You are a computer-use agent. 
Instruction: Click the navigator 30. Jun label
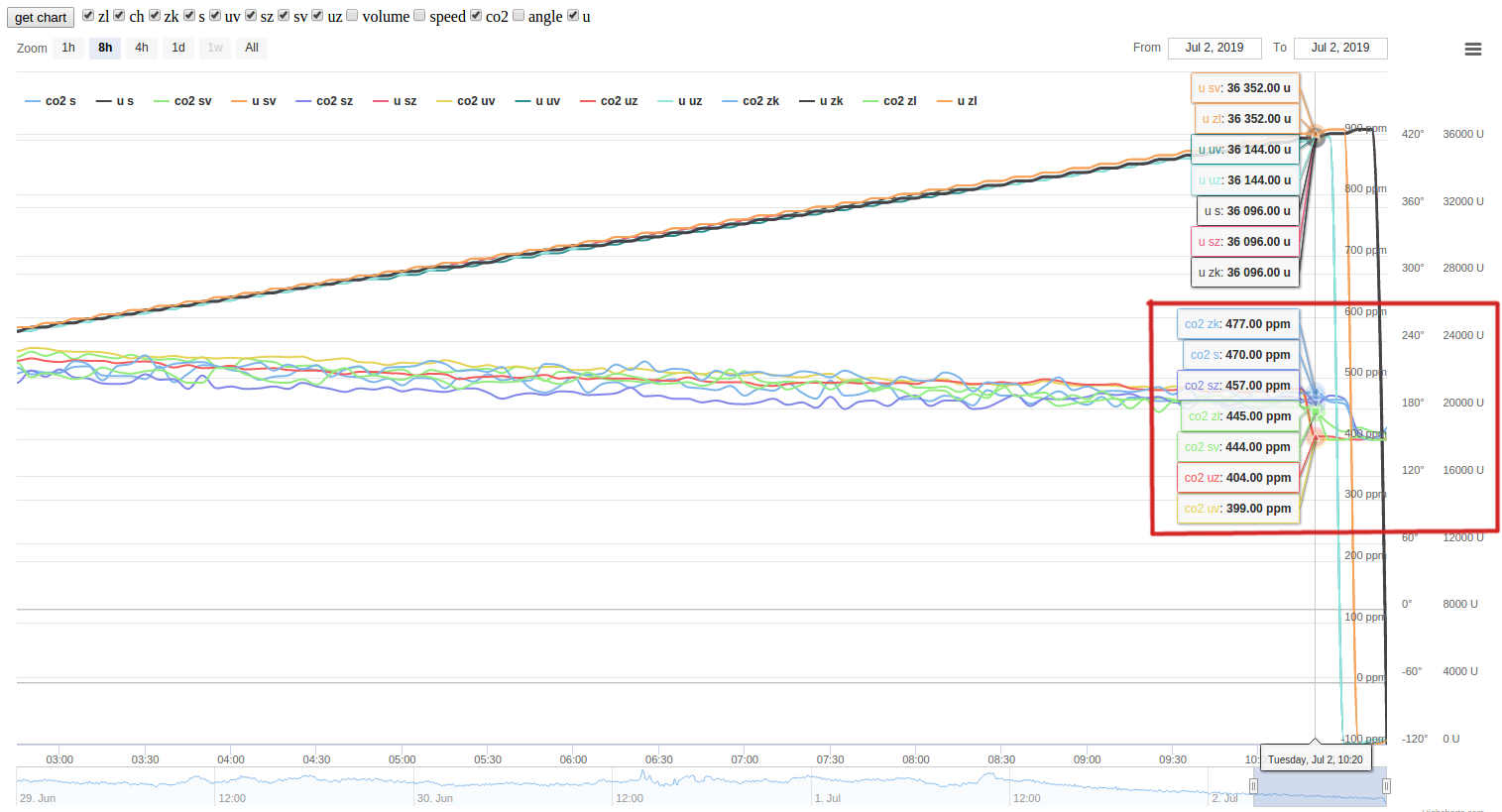(435, 798)
